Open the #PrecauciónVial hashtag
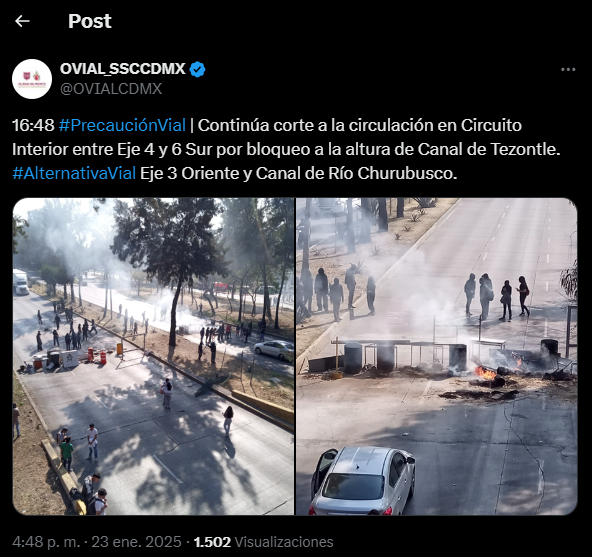 pyautogui.click(x=122, y=125)
